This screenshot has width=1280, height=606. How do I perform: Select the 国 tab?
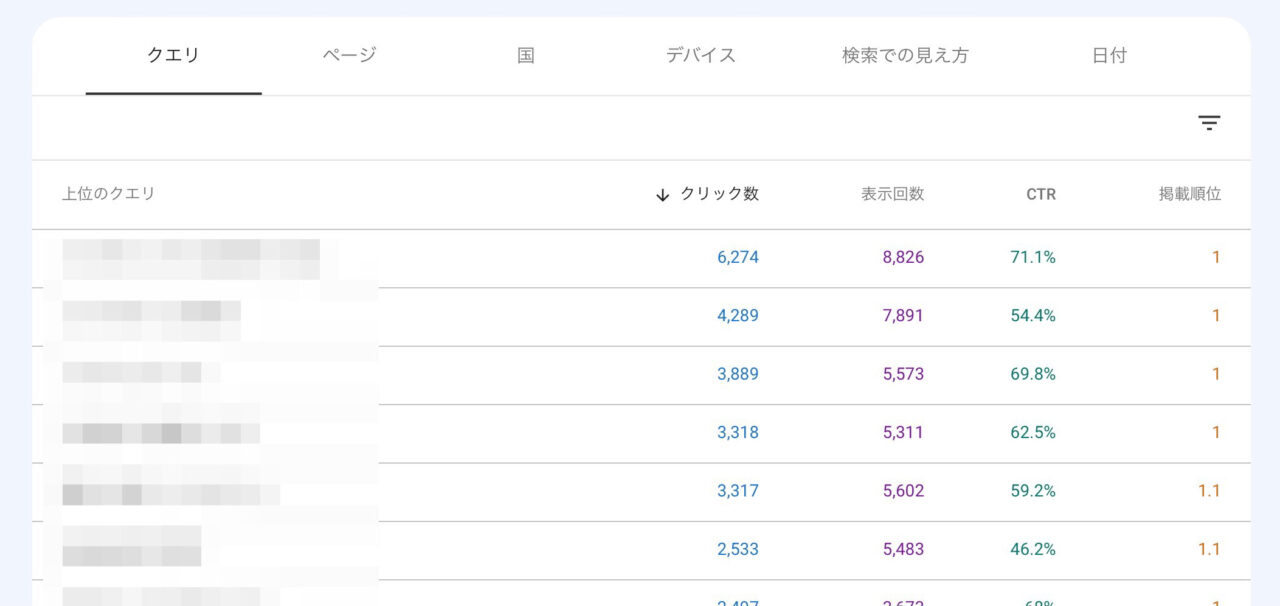(525, 56)
